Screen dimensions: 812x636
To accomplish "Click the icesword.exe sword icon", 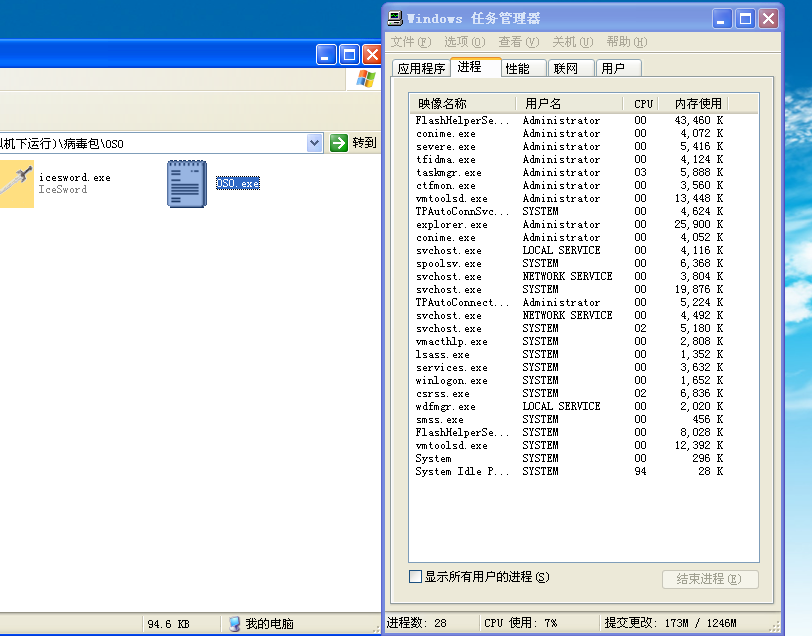I will tap(16, 183).
